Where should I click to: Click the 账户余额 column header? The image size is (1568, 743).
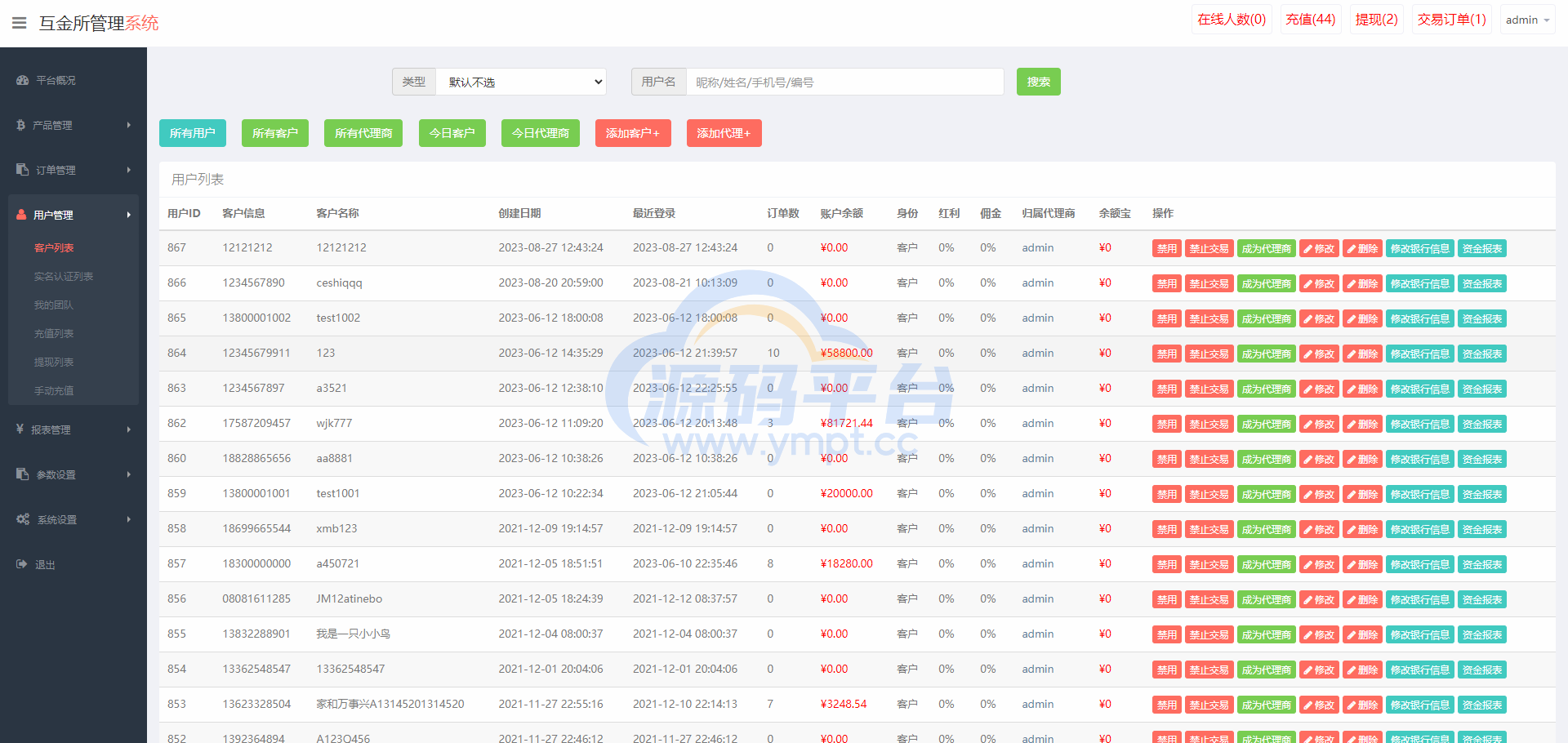pyautogui.click(x=842, y=213)
